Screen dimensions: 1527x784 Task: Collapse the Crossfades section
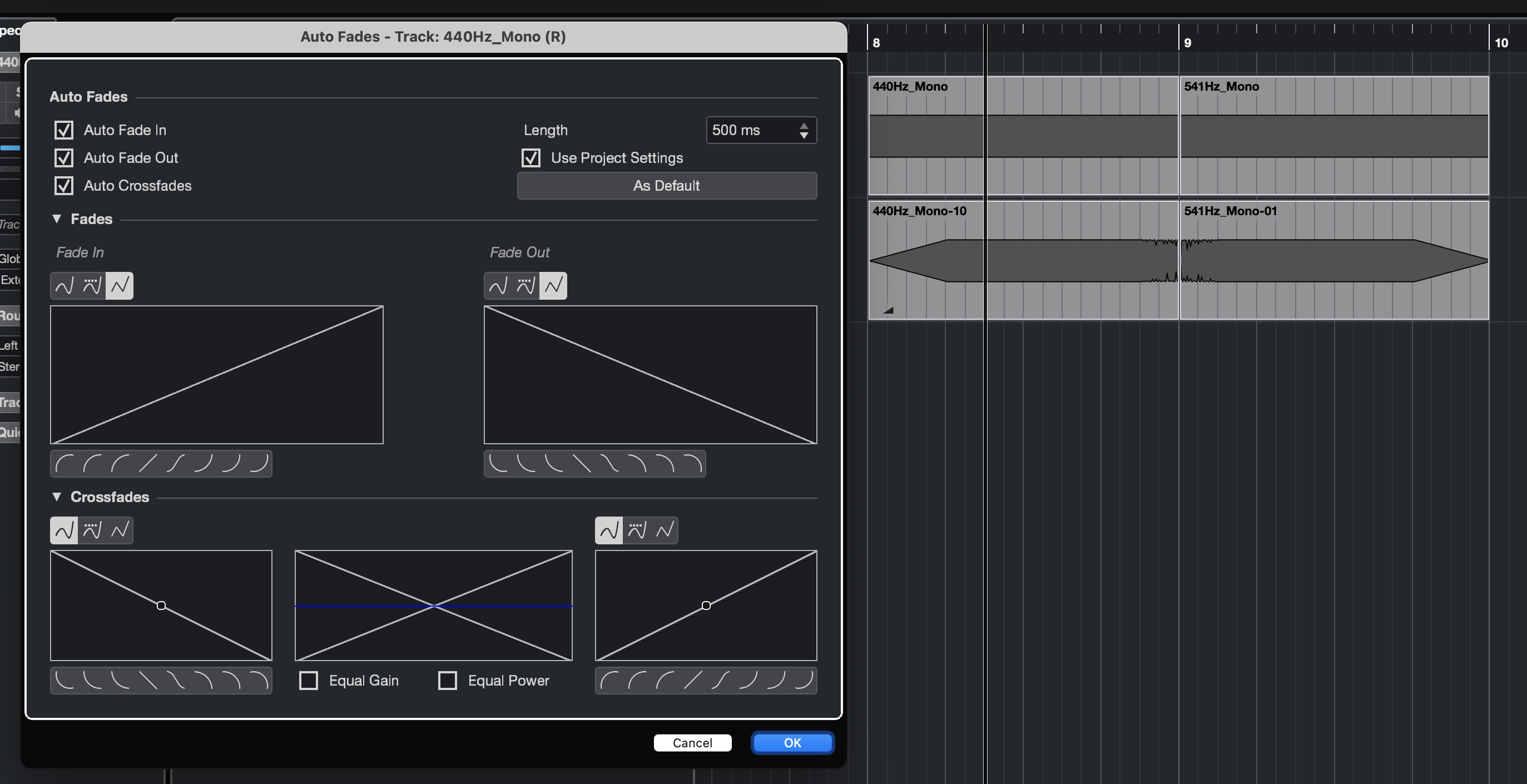[x=57, y=497]
